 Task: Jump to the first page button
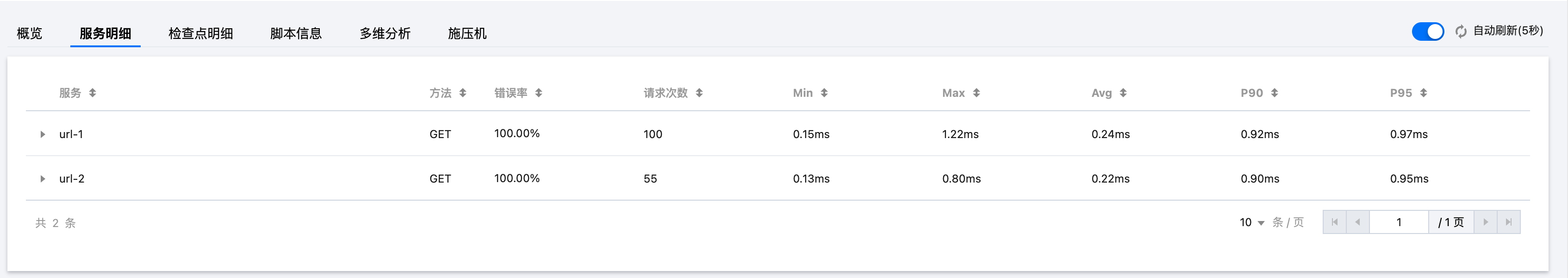[x=1334, y=222]
